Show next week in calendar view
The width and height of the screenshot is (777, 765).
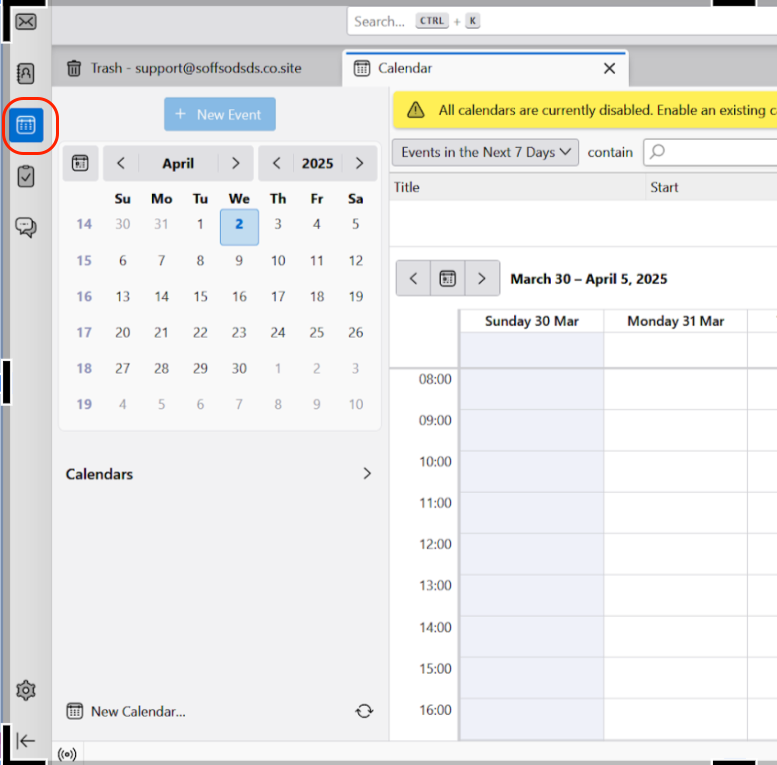point(482,278)
